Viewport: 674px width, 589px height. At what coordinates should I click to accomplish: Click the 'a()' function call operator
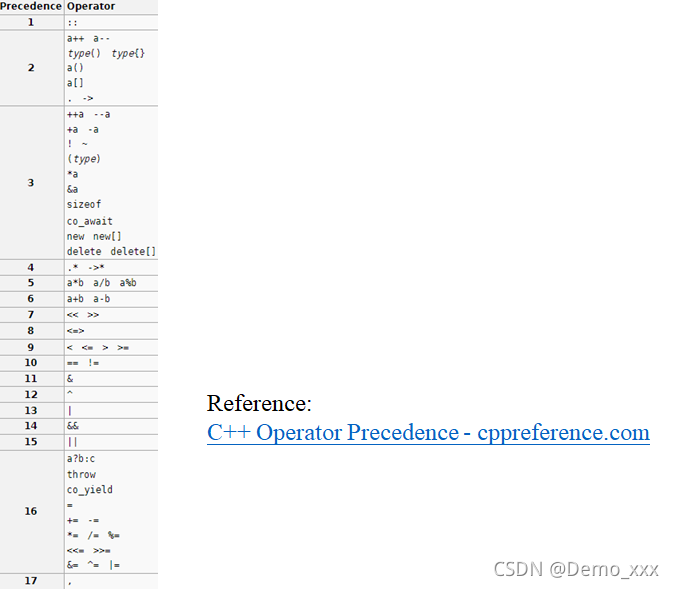tap(75, 68)
